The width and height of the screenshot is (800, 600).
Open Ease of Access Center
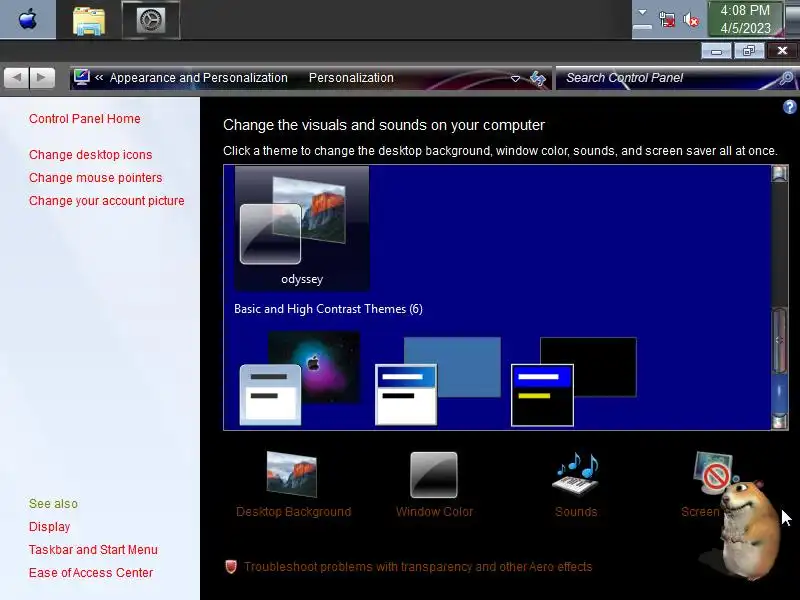(x=91, y=572)
